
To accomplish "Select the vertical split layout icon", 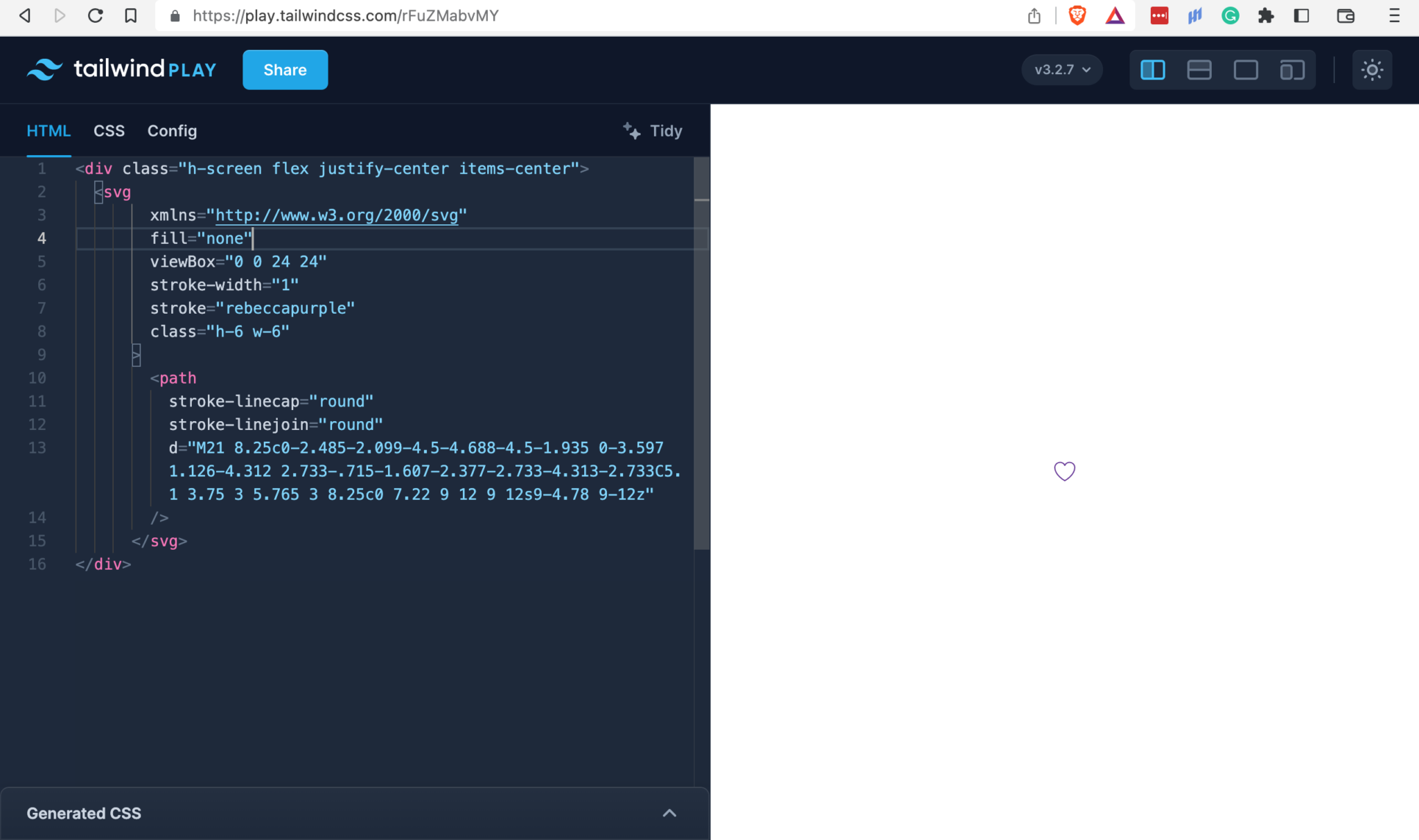I will pyautogui.click(x=1152, y=69).
